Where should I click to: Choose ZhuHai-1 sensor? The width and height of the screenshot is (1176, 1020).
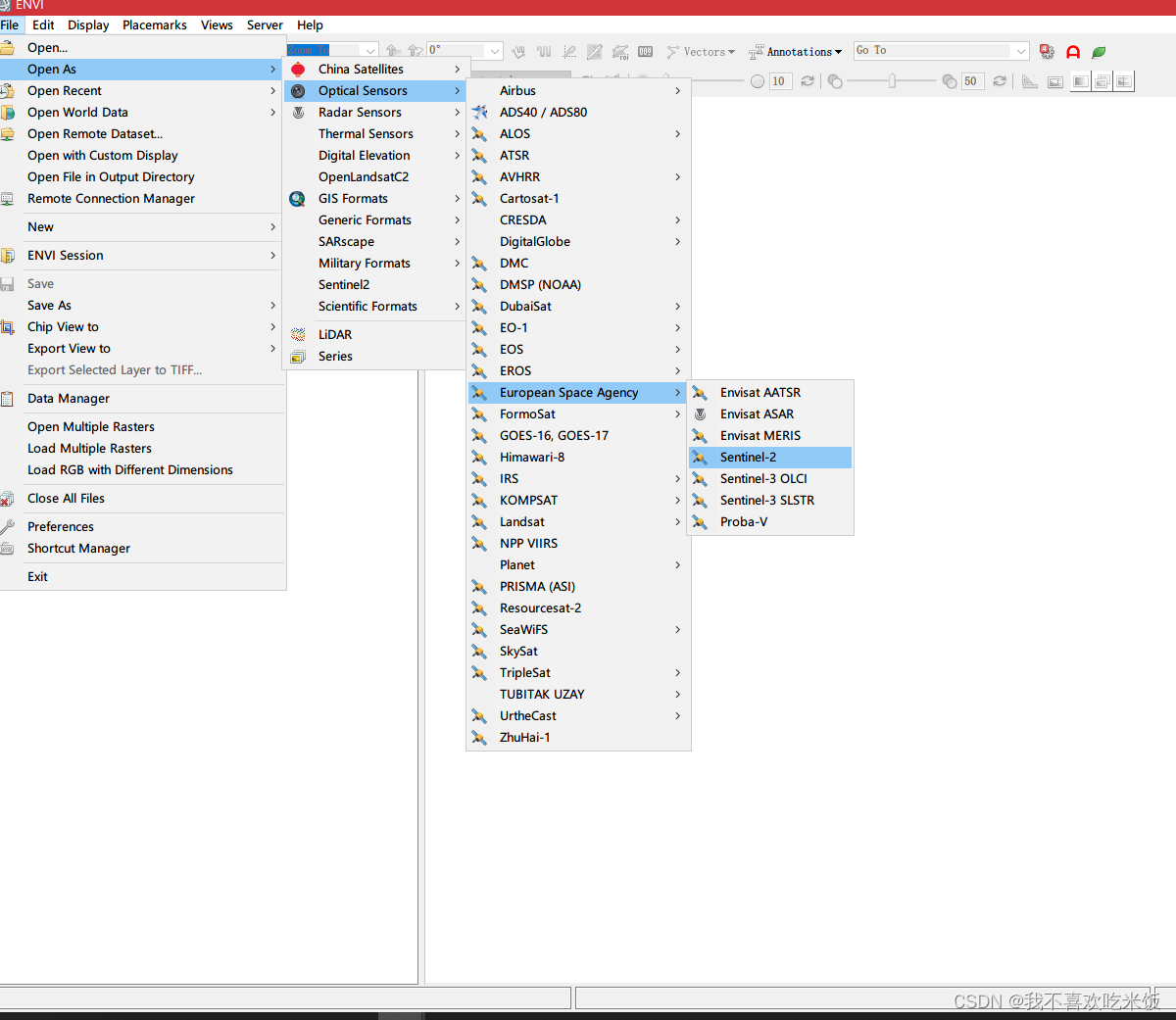click(578, 737)
